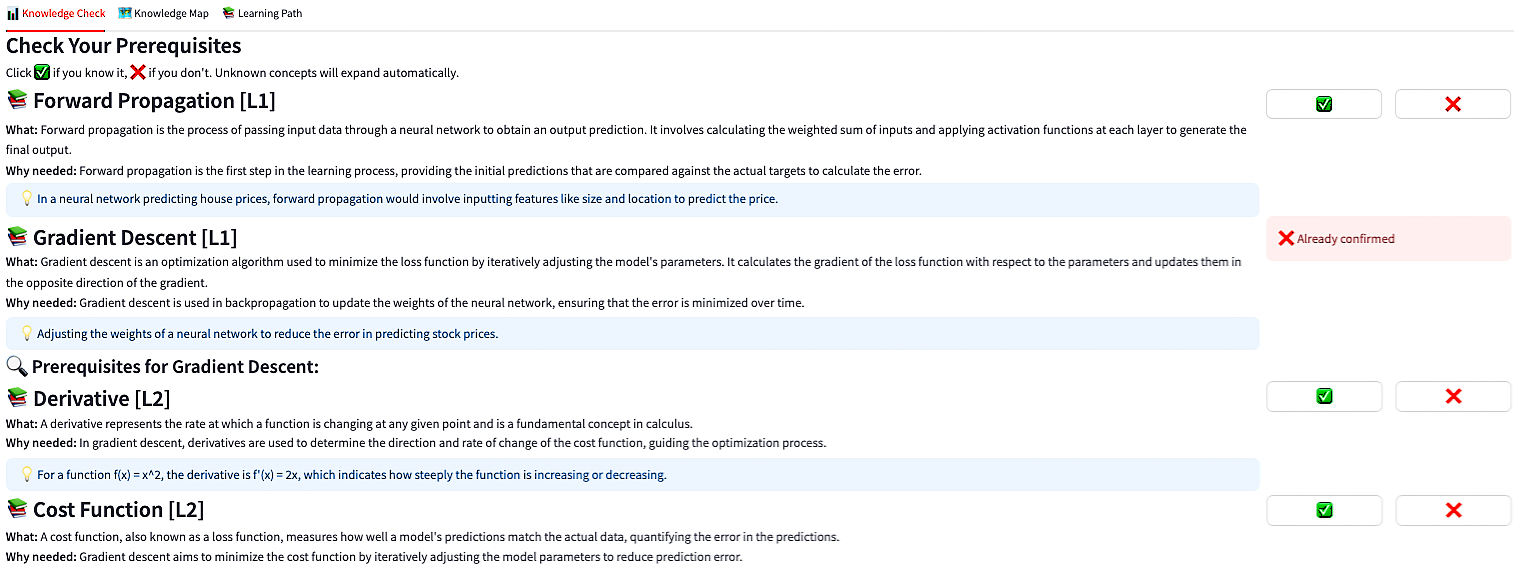Screen dimensions: 1514x570
Task: Click the Gradient Descent books icon
Action: tap(17, 238)
